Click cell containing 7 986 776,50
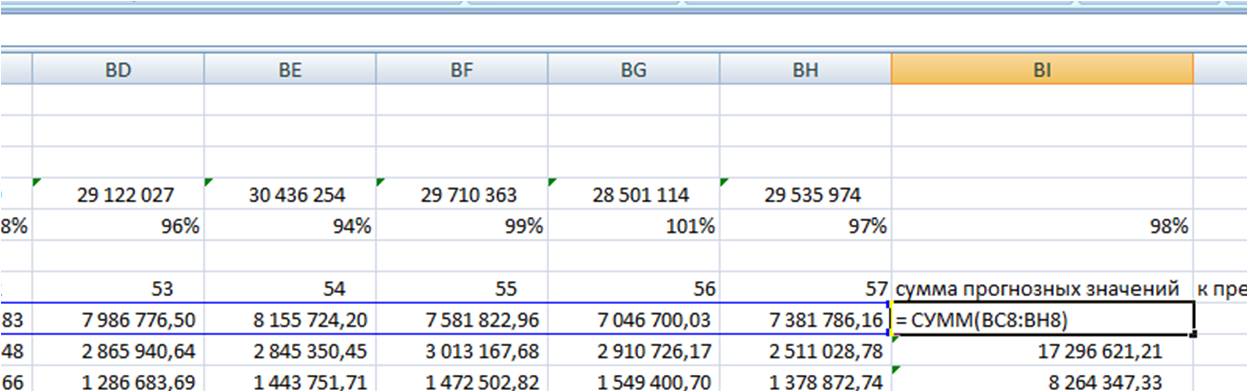Screen dimensions: 1248x392 (x=119, y=319)
